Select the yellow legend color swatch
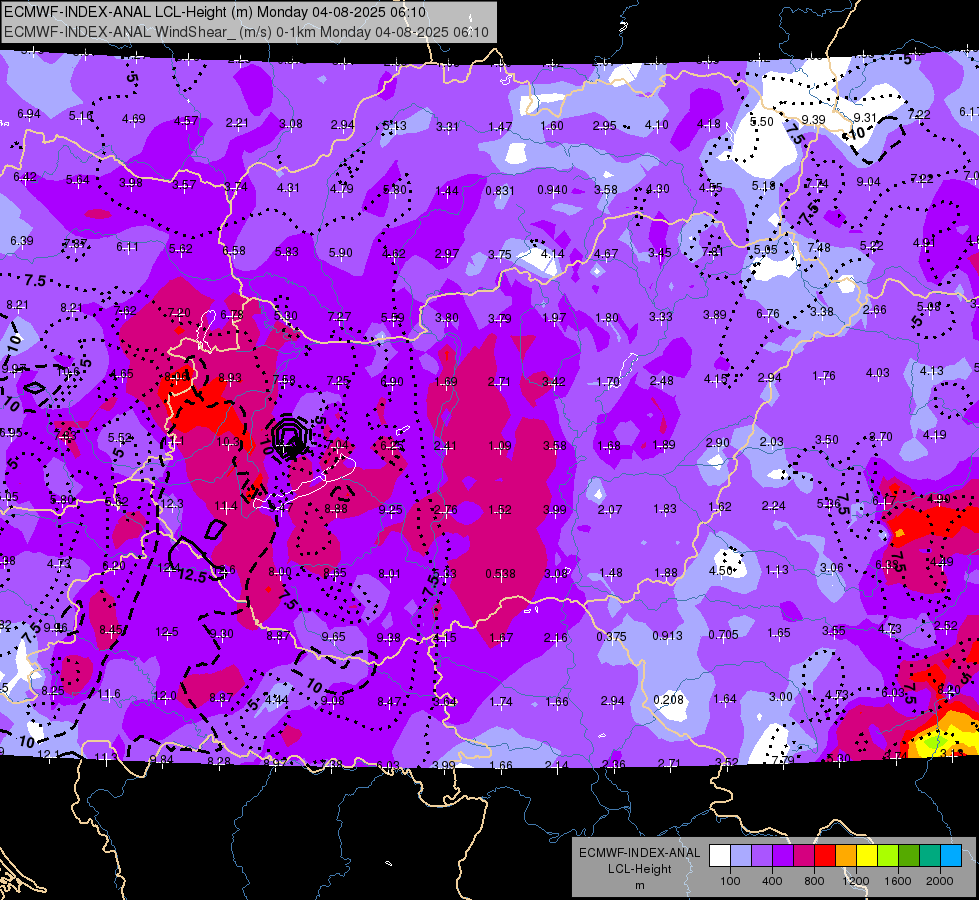Screen dimensions: 979x900 pos(867,856)
